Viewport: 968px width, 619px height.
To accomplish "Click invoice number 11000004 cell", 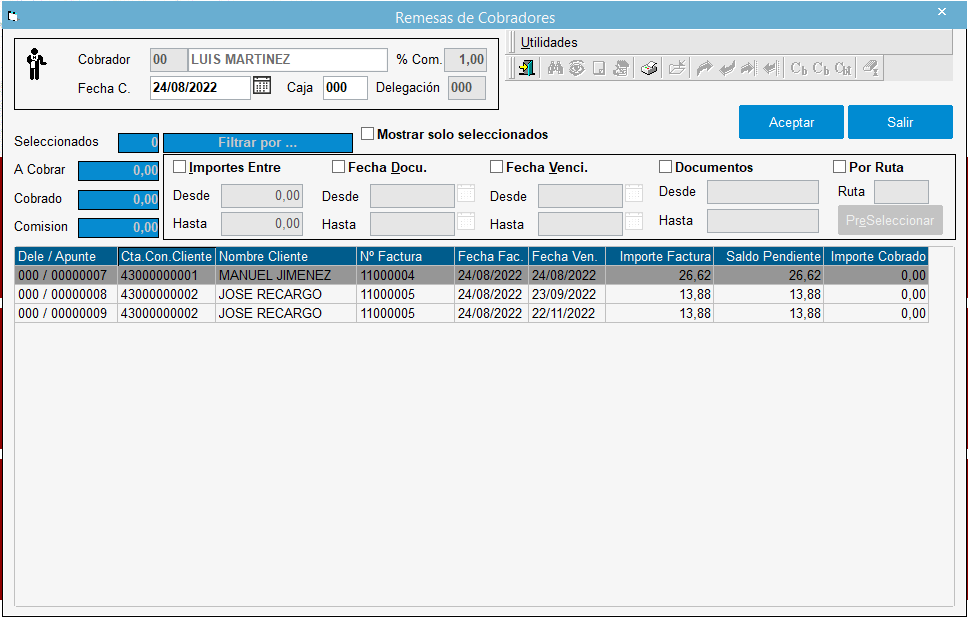I will click(x=405, y=275).
